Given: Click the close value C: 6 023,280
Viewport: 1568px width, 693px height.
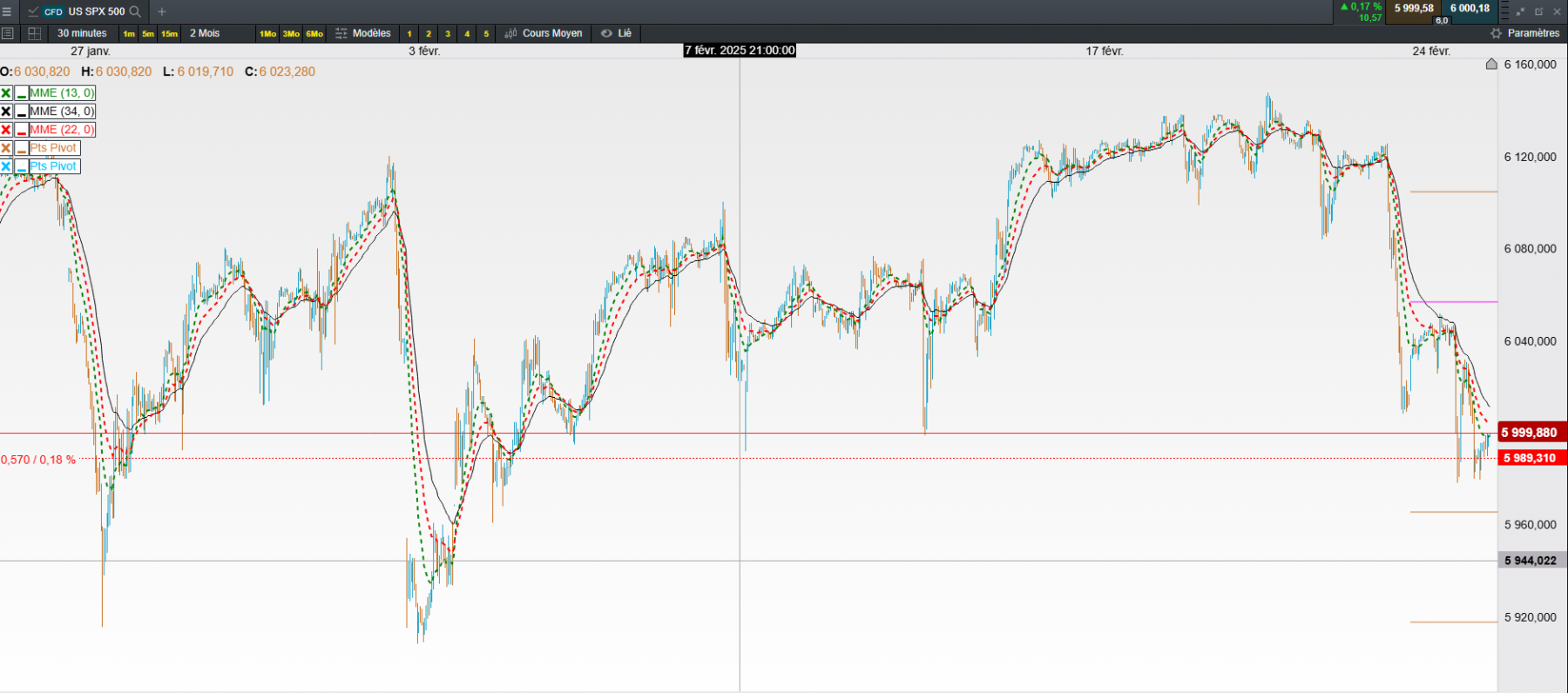Looking at the screenshot, I should pyautogui.click(x=280, y=71).
